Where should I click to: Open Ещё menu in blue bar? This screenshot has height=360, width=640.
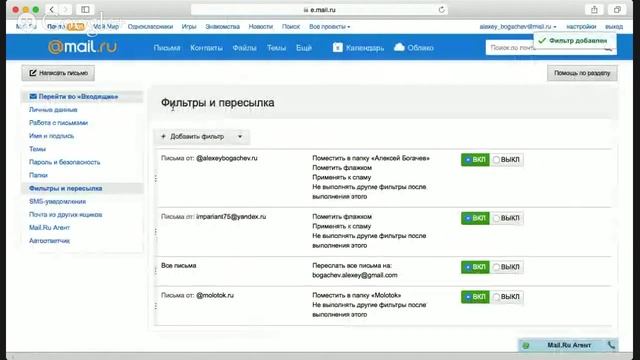(304, 48)
